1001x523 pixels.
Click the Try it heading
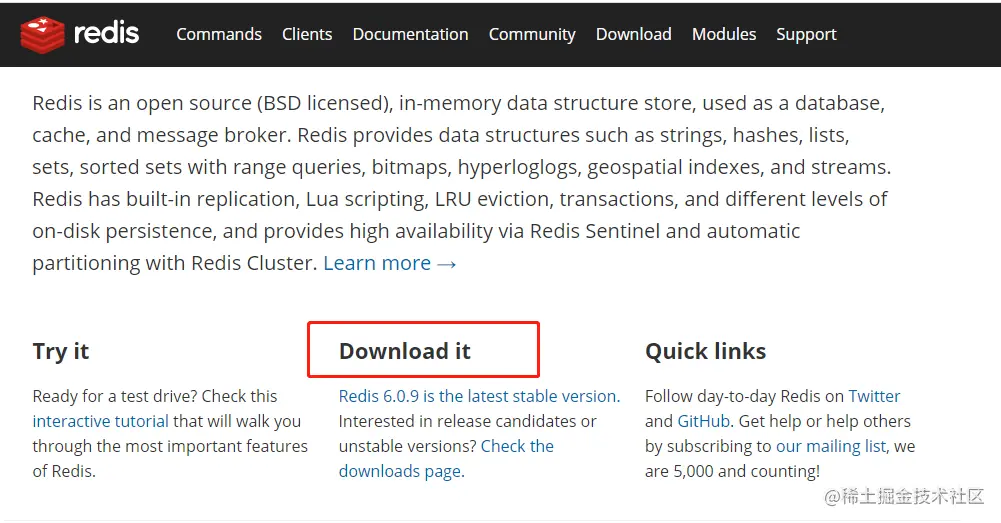click(61, 351)
